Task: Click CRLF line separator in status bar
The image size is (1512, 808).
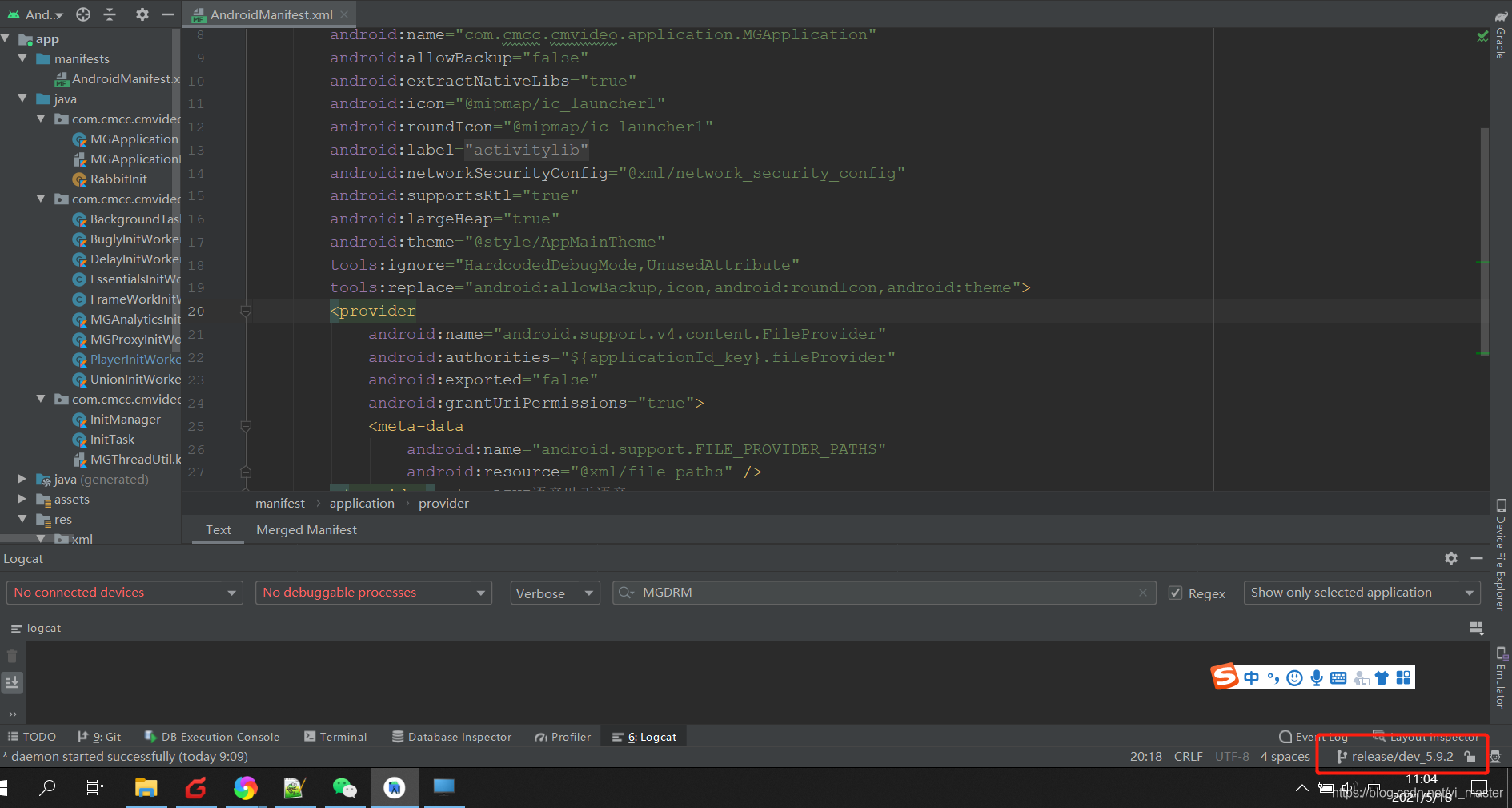Action: click(1188, 756)
